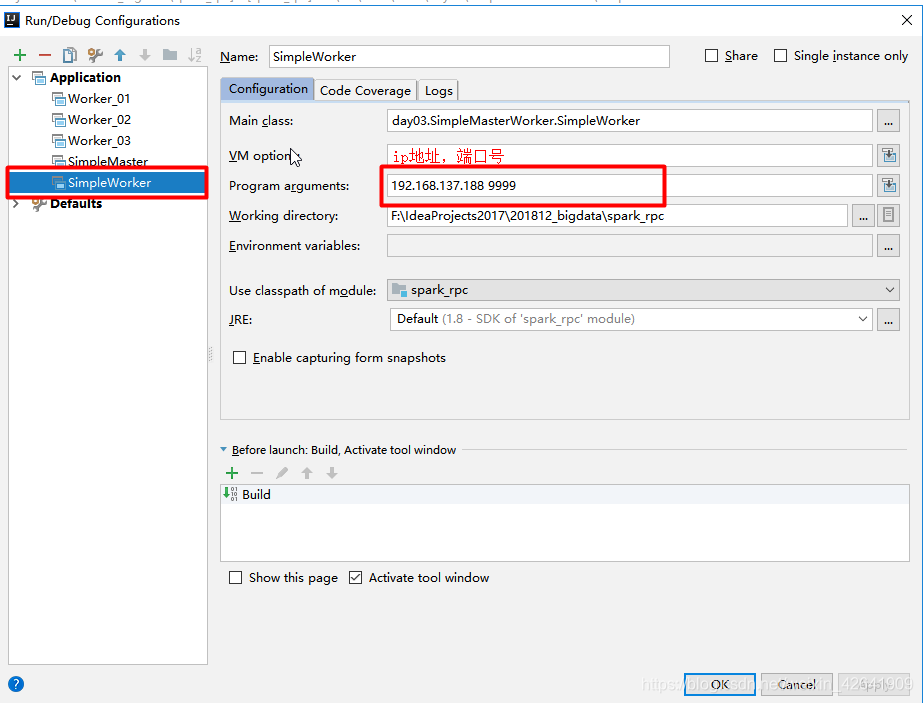923x703 pixels.
Task: Remove the selected configuration
Action: 45,55
